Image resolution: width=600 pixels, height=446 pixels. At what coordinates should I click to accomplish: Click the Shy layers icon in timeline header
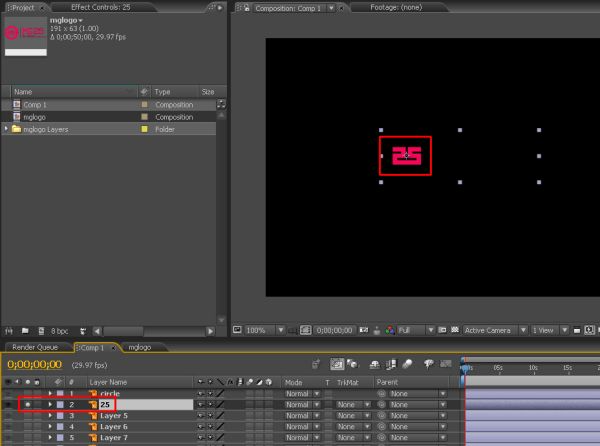(x=374, y=365)
